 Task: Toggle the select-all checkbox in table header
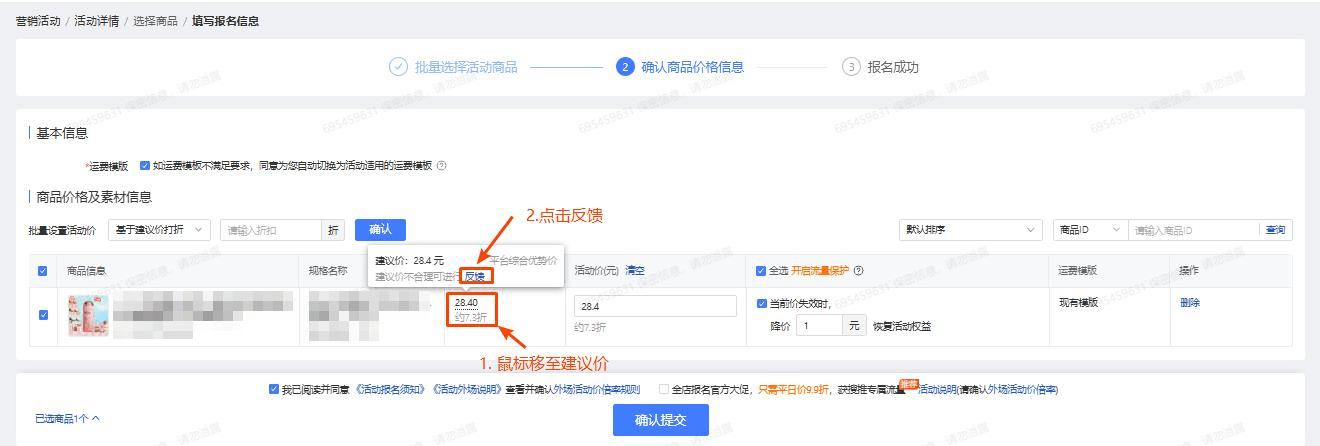coord(43,271)
